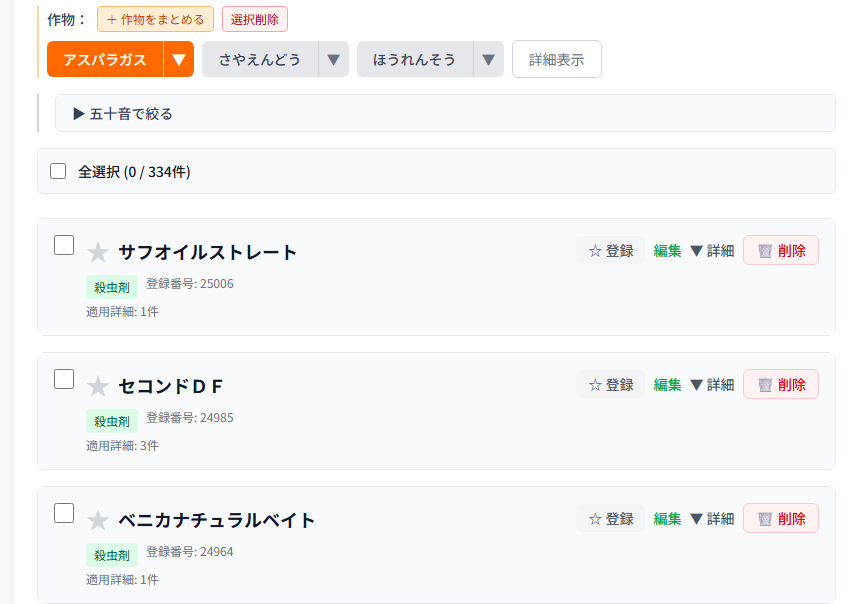Click the 作物をまとめる button
This screenshot has width=857, height=604.
[155, 19]
